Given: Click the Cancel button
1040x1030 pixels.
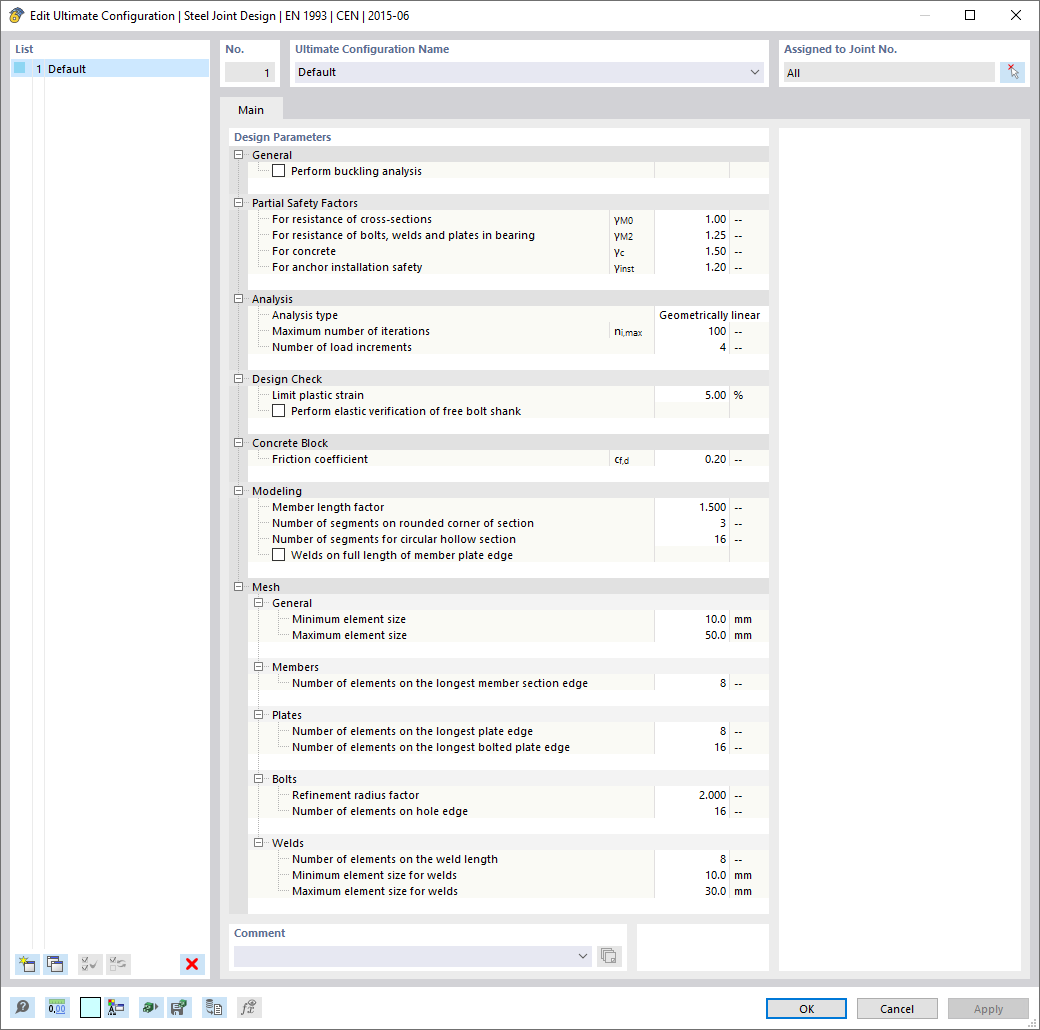Looking at the screenshot, I should [897, 1008].
